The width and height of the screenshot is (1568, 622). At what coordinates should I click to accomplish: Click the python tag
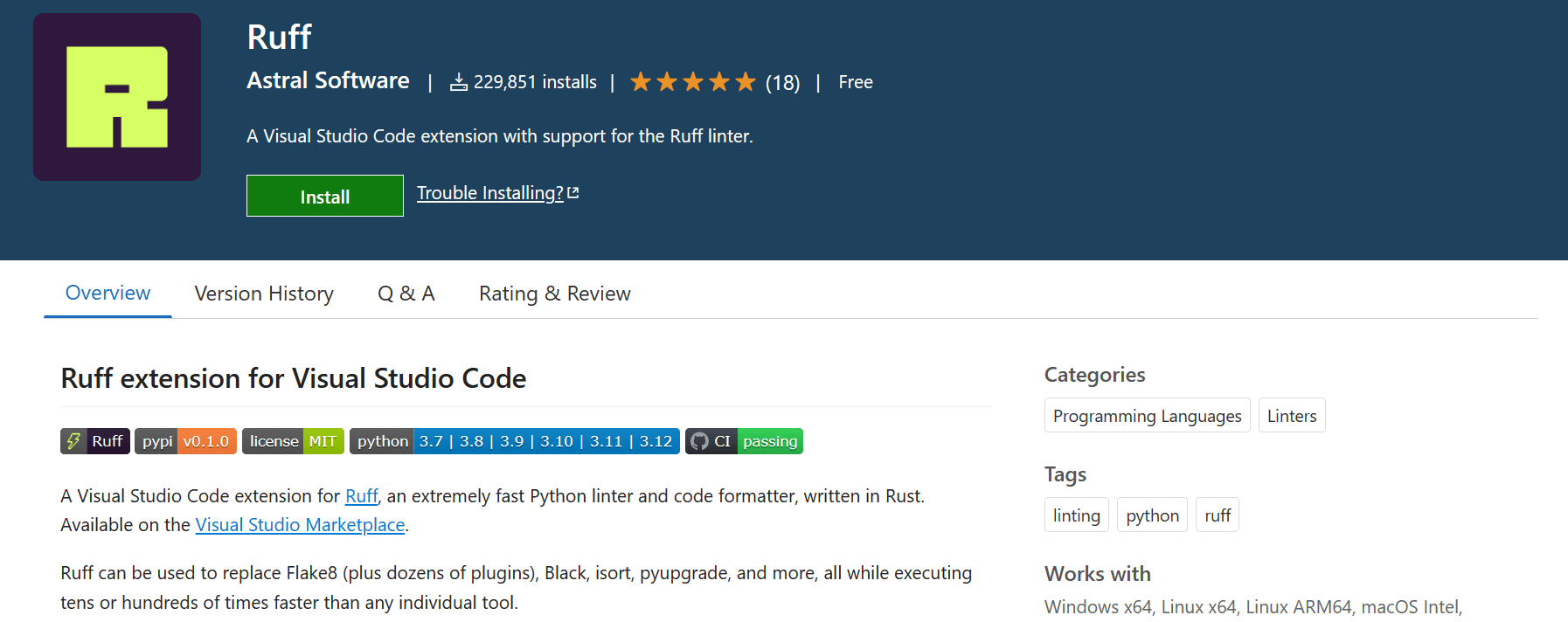click(1152, 515)
